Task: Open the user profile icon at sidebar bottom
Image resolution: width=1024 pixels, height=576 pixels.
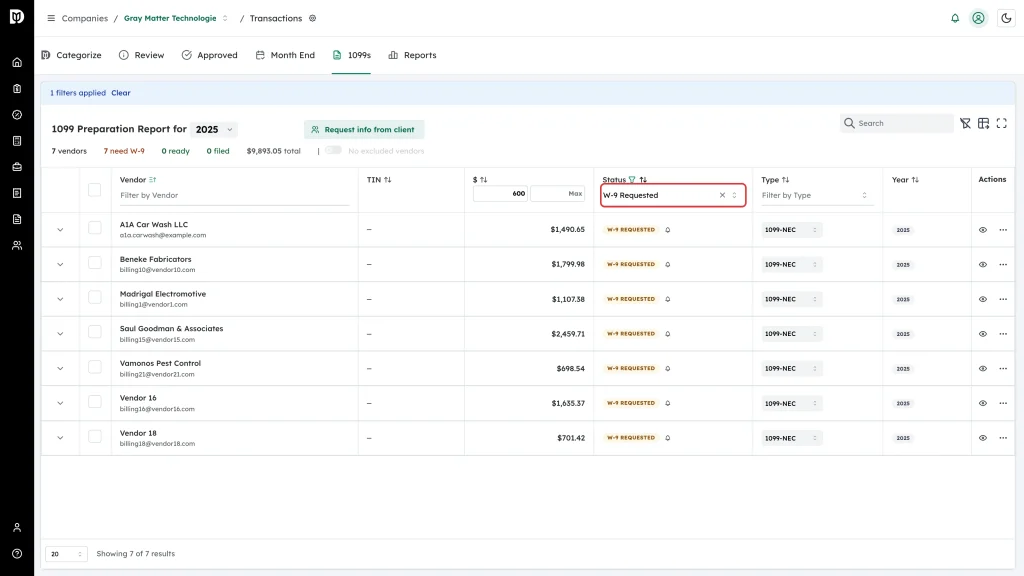Action: (x=17, y=528)
